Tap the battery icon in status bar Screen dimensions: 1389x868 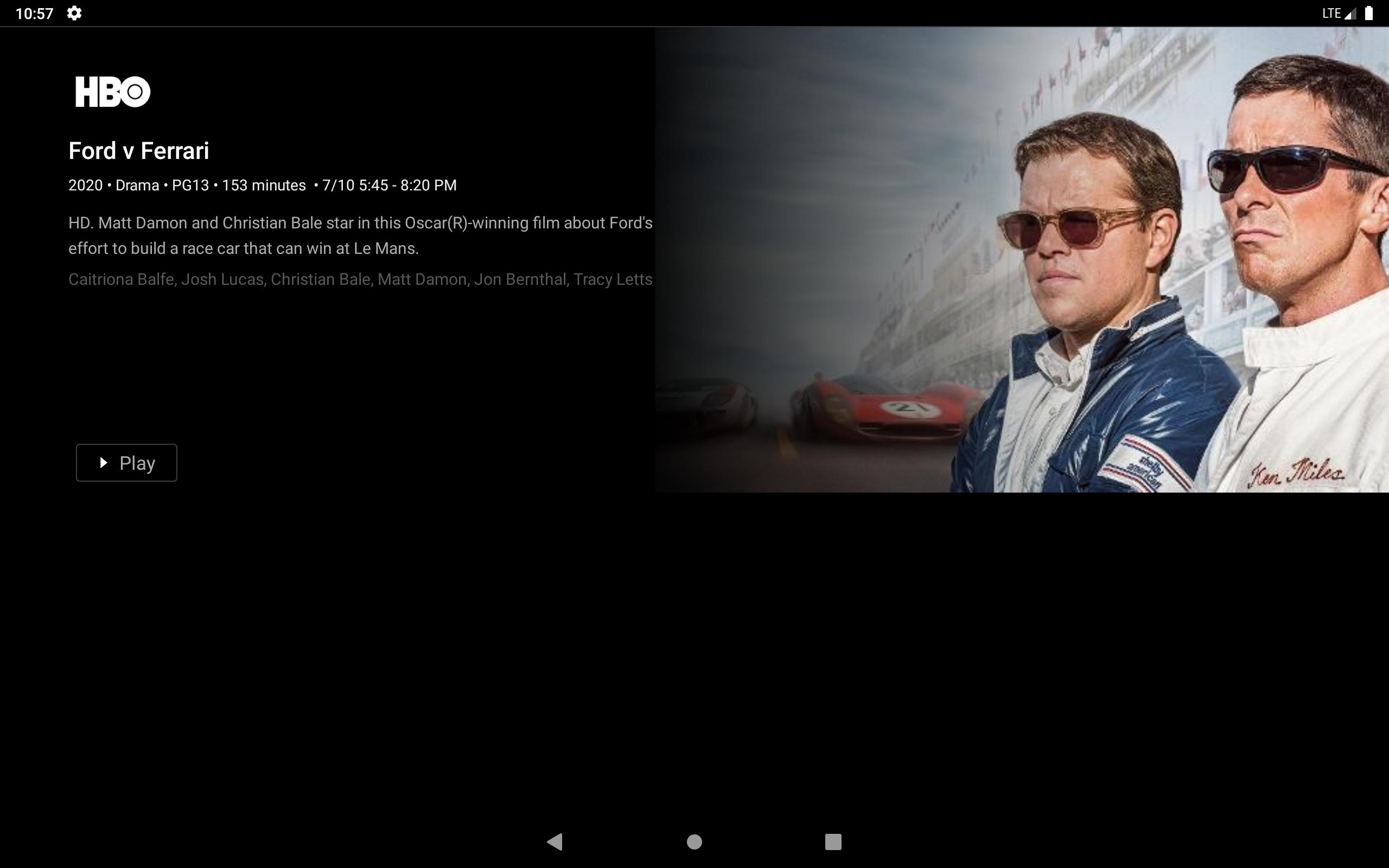click(1369, 13)
